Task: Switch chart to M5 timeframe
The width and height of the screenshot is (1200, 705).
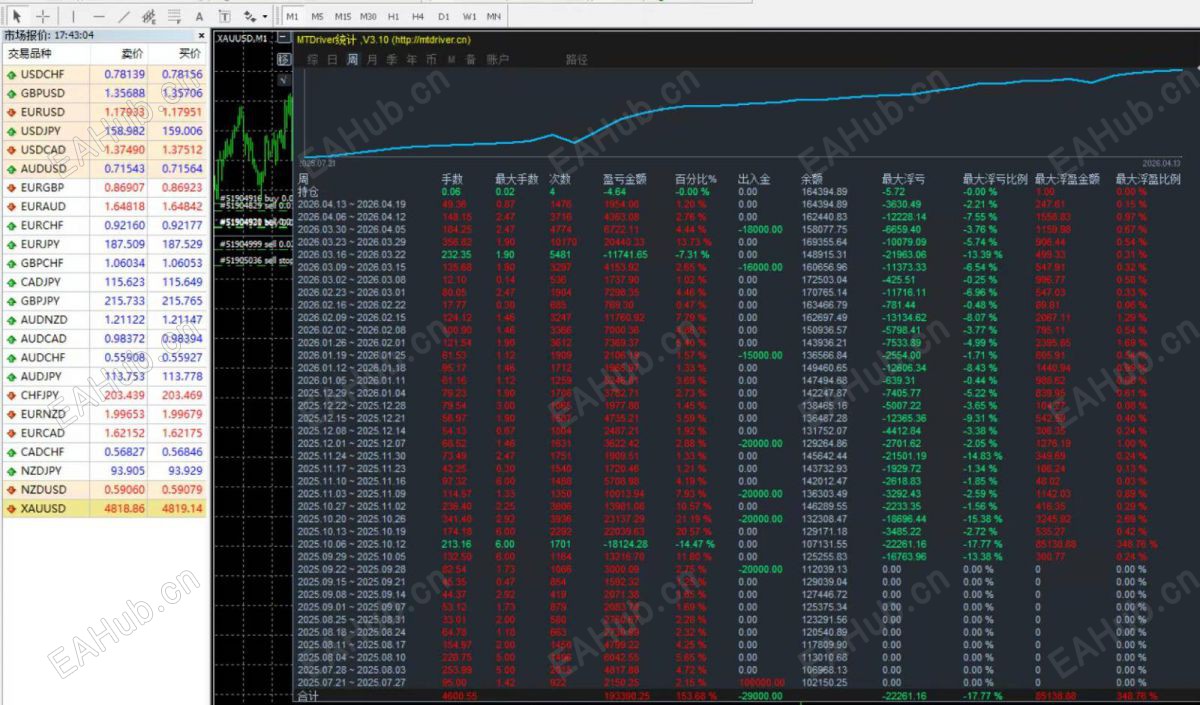Action: (317, 17)
